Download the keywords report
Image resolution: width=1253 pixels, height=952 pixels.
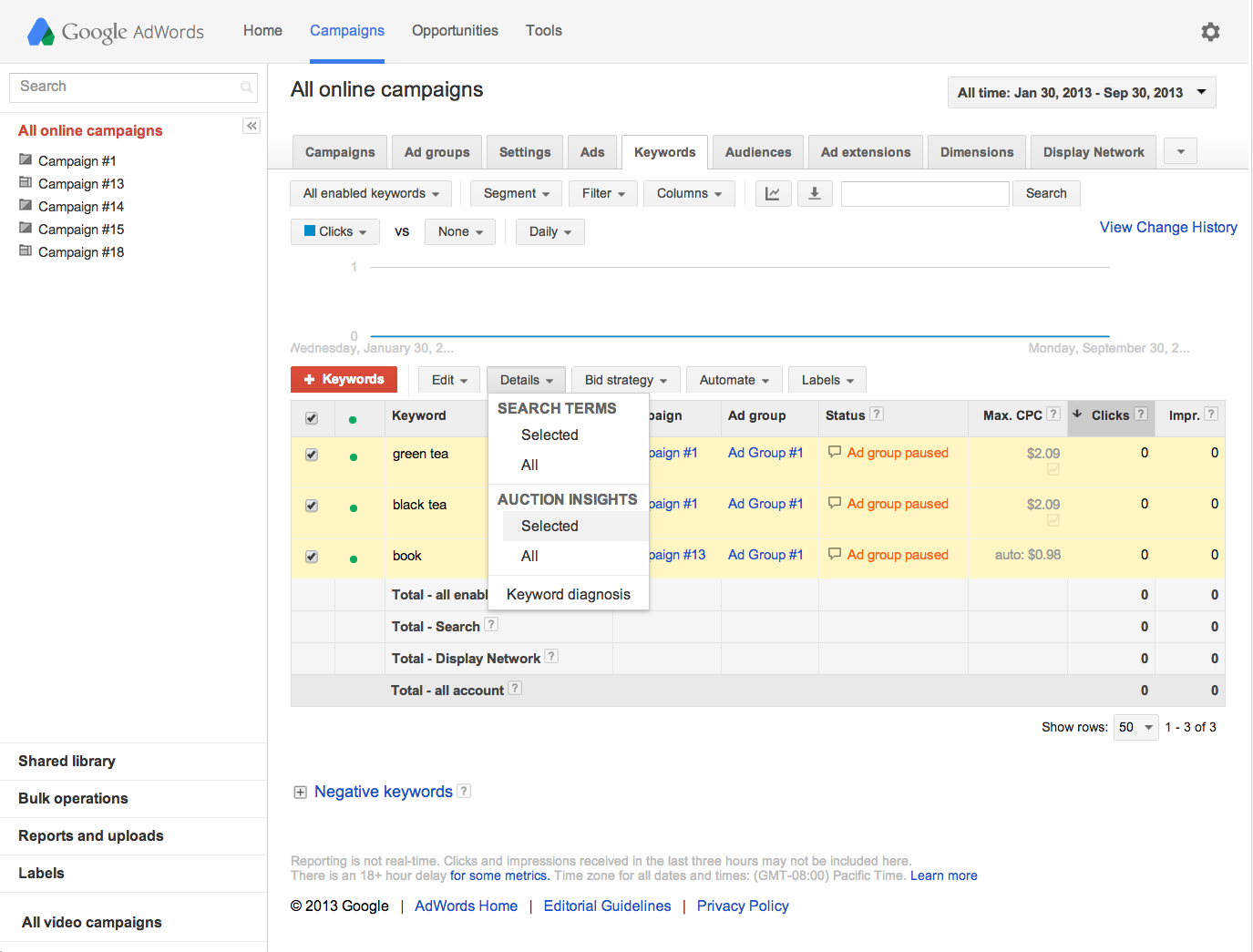[x=815, y=193]
